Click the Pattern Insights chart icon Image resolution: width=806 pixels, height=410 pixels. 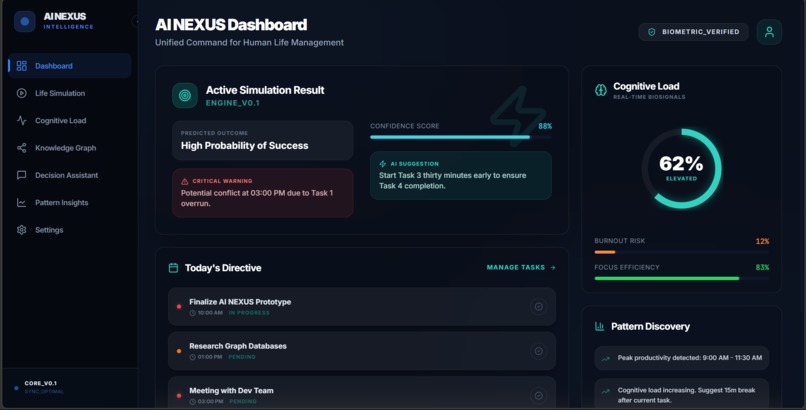pyautogui.click(x=22, y=202)
